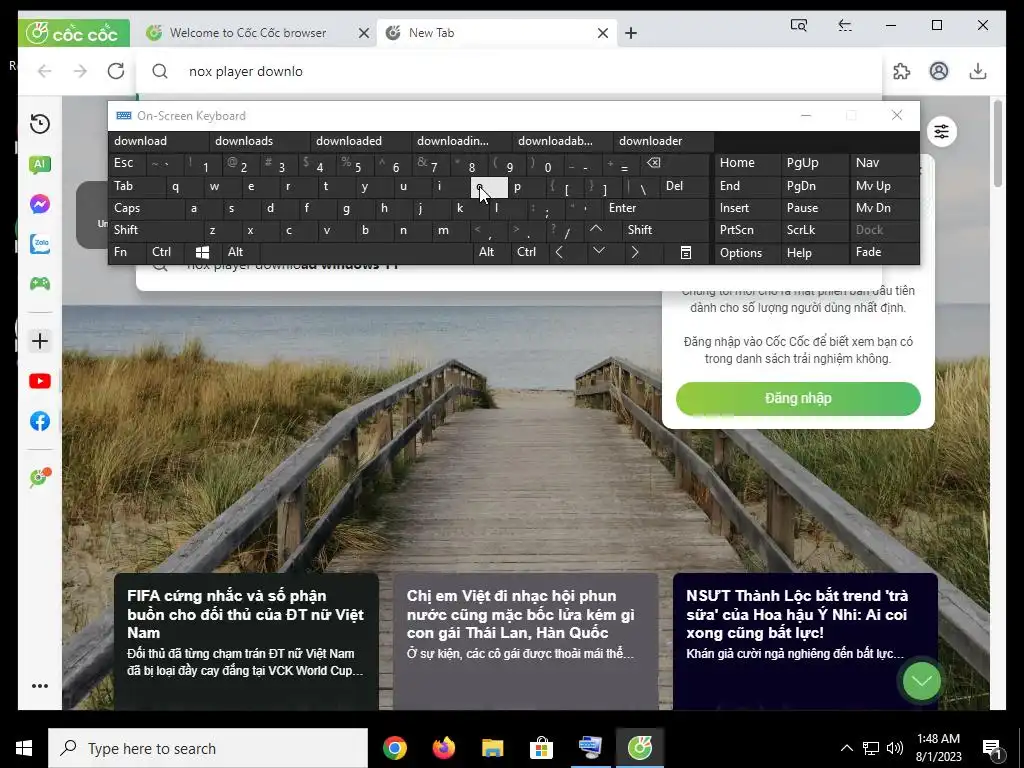Close the Welcome to Cốc Cốc browser tab
The image size is (1024, 768).
364,33
